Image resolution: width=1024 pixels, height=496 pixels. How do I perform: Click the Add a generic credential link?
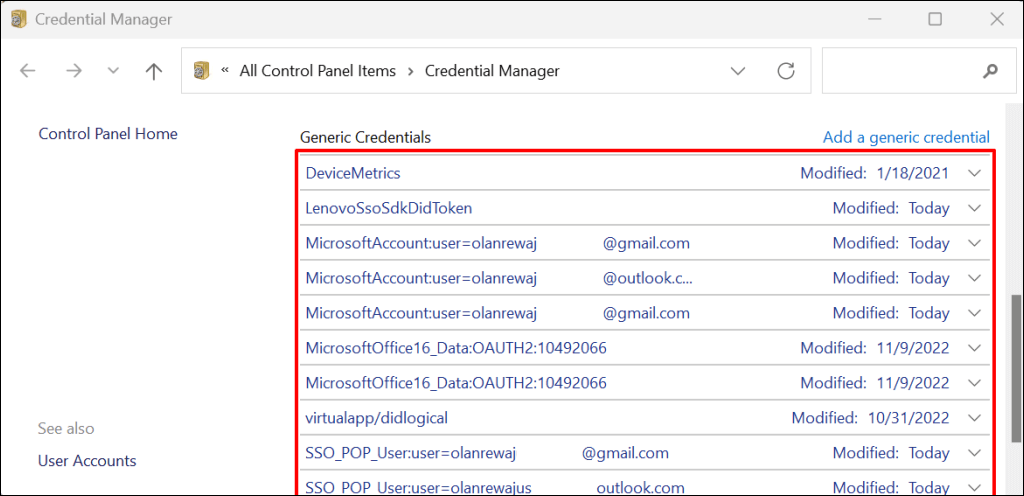click(906, 137)
